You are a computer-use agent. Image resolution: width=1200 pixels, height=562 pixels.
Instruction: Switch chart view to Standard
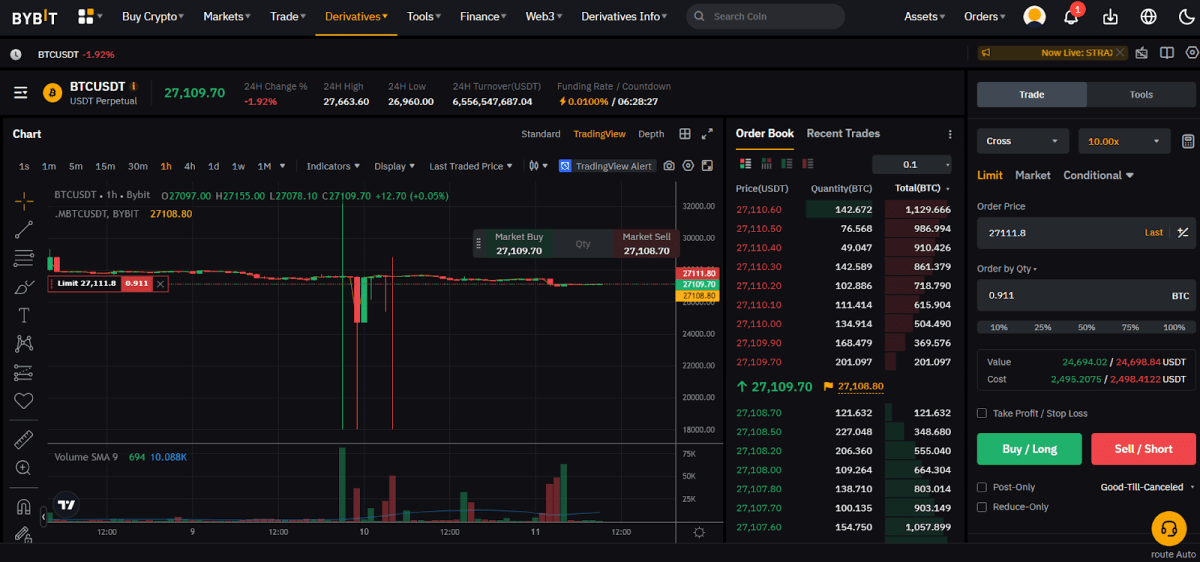click(x=541, y=134)
